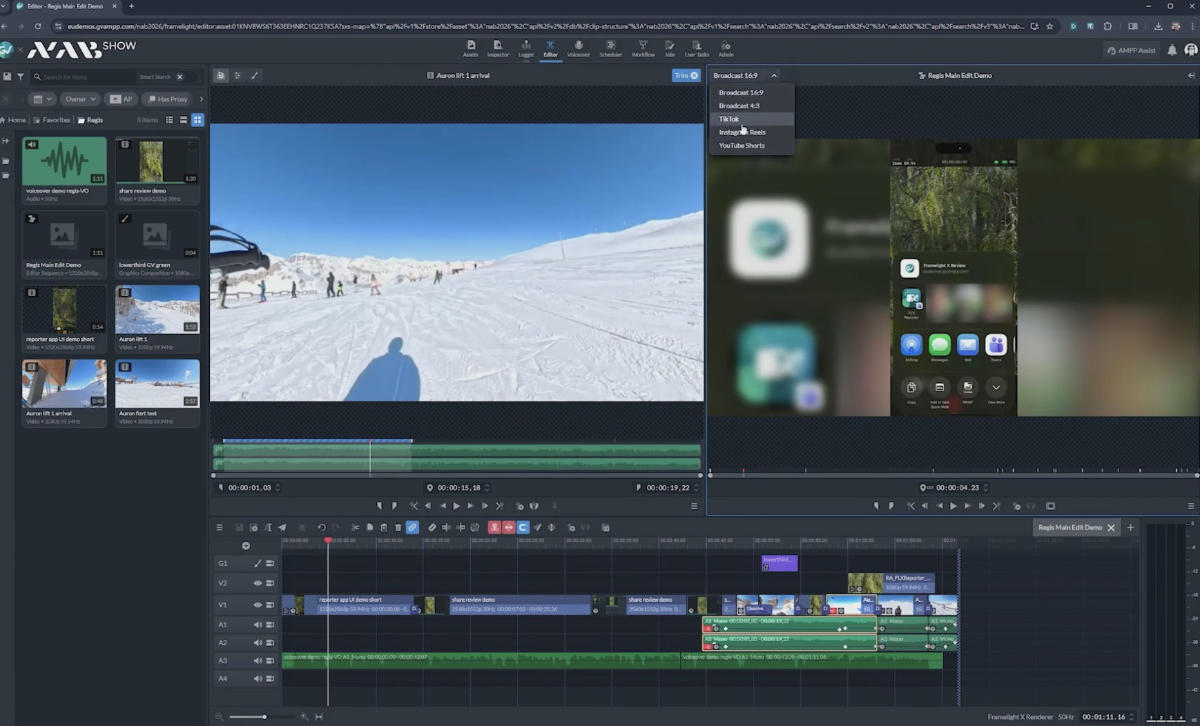
Task: Expand the Broadcast 16:9 aspect dropdown
Action: (745, 75)
